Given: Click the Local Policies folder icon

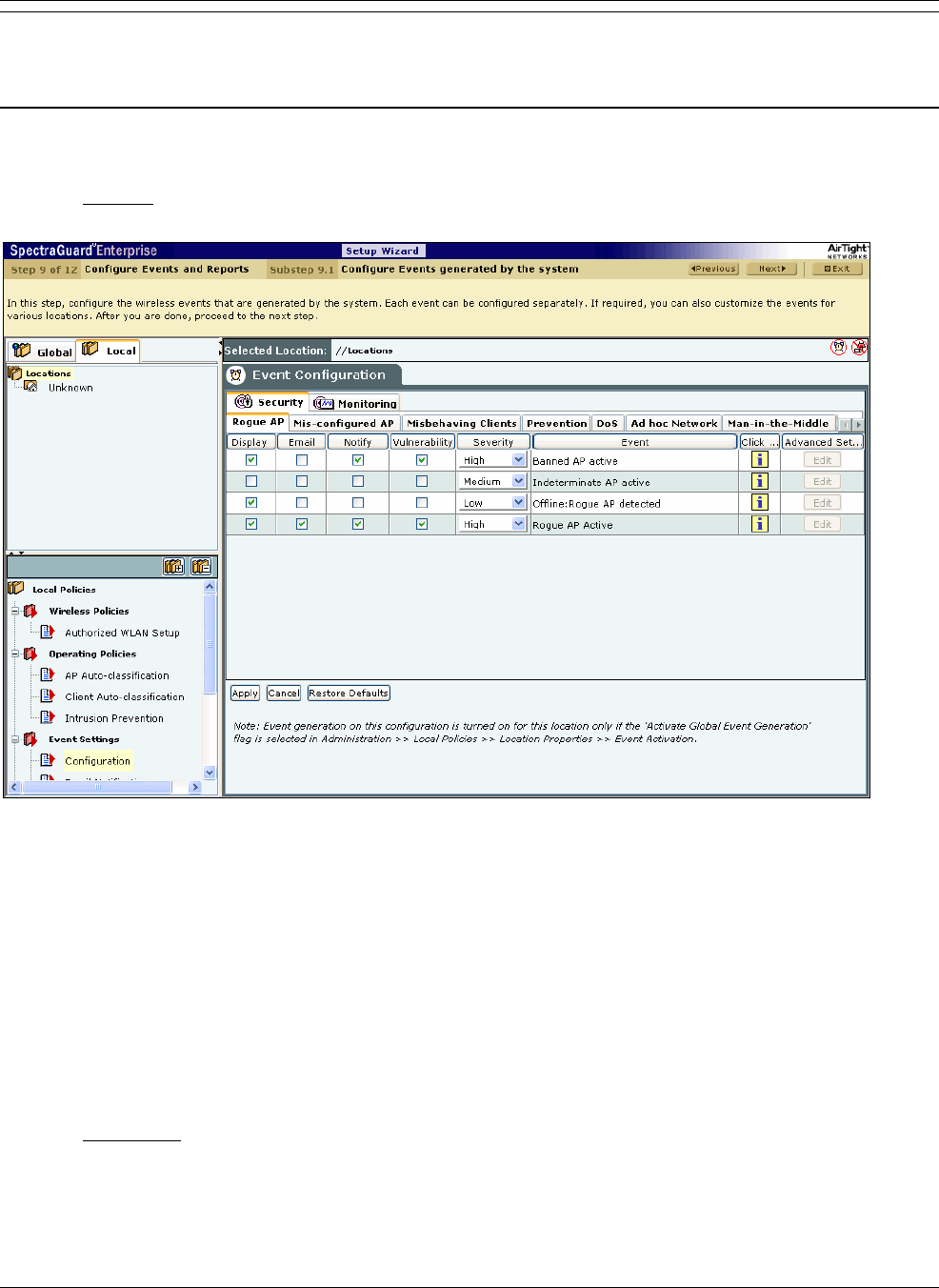Looking at the screenshot, I should pyautogui.click(x=16, y=589).
